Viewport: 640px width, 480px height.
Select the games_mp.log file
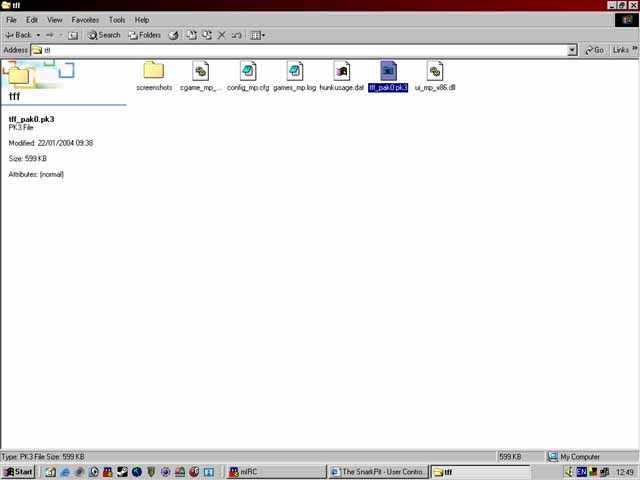click(294, 71)
